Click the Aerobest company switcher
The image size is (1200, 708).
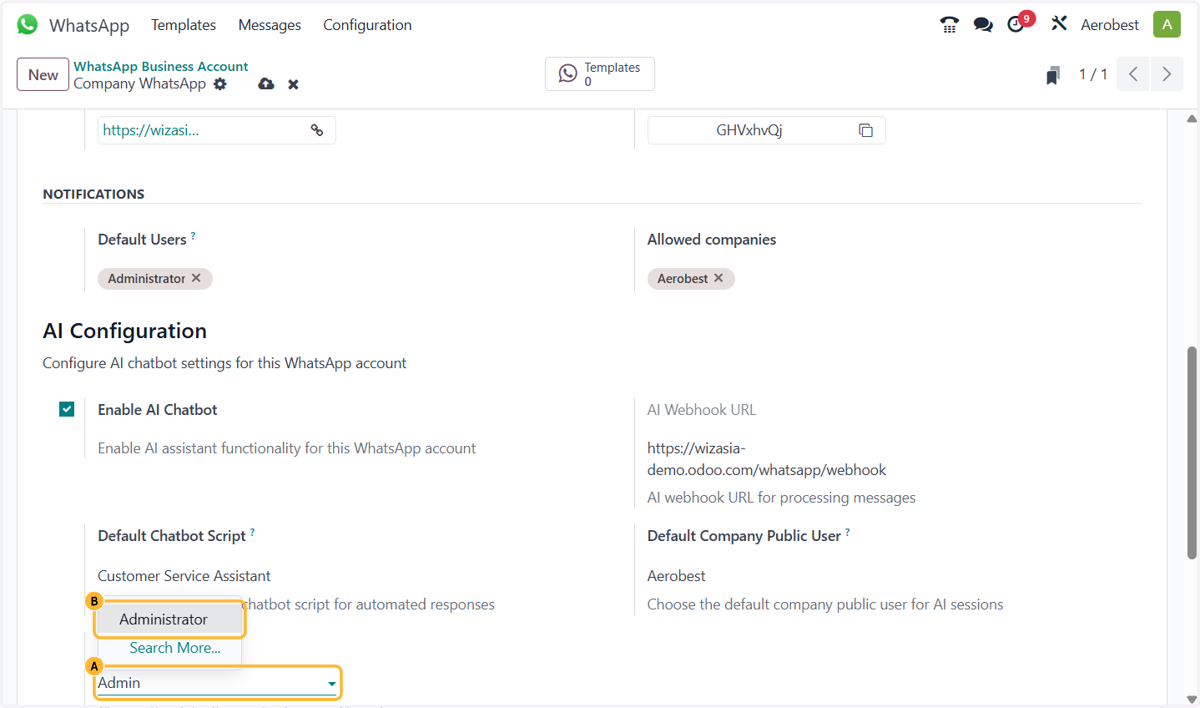pyautogui.click(x=1109, y=25)
